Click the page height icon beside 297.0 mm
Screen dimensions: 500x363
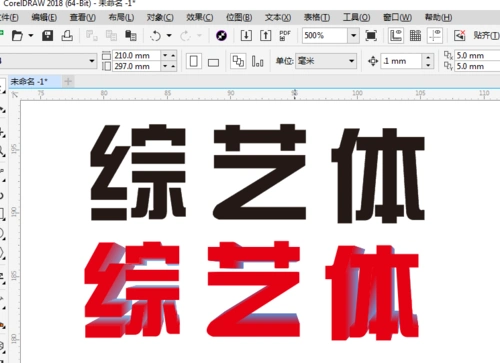click(106, 66)
